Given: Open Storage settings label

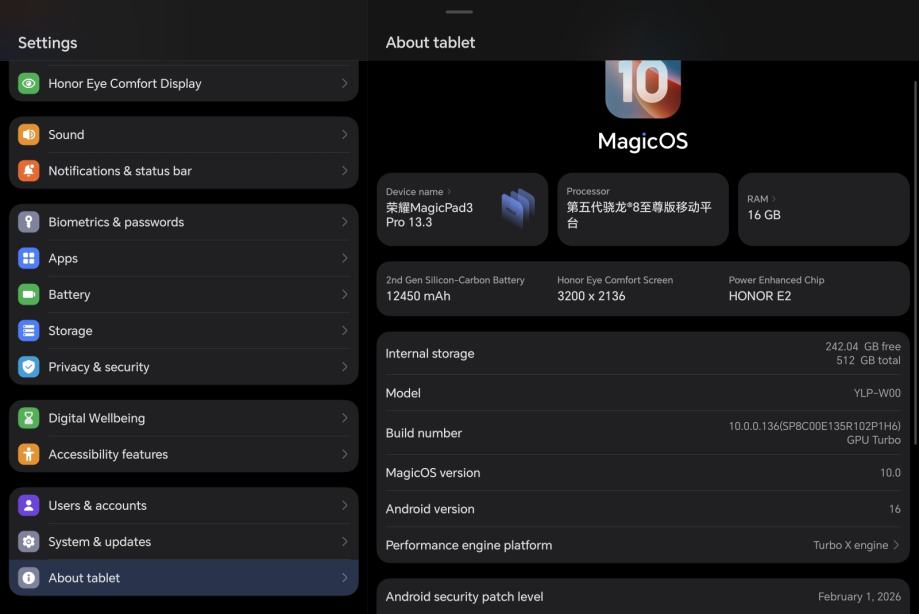Looking at the screenshot, I should tap(70, 331).
